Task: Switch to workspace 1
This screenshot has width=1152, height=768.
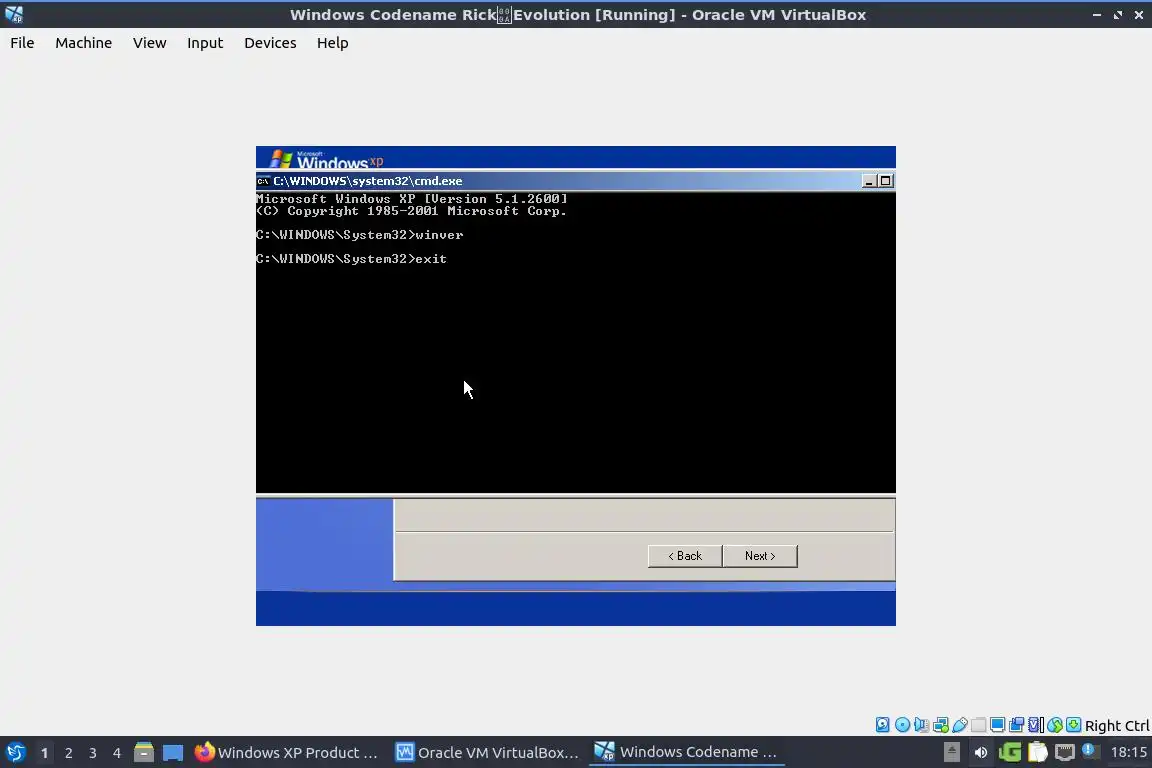Action: click(44, 753)
